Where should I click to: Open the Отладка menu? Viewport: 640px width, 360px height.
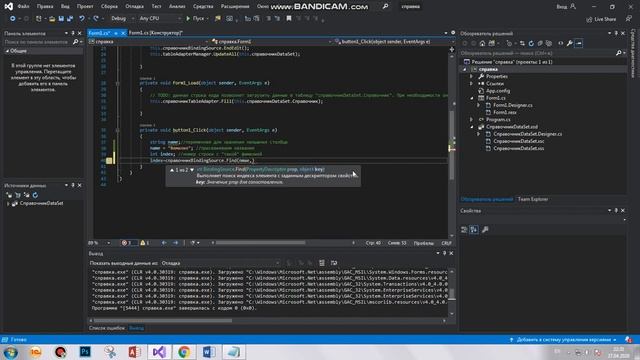(x=134, y=7)
